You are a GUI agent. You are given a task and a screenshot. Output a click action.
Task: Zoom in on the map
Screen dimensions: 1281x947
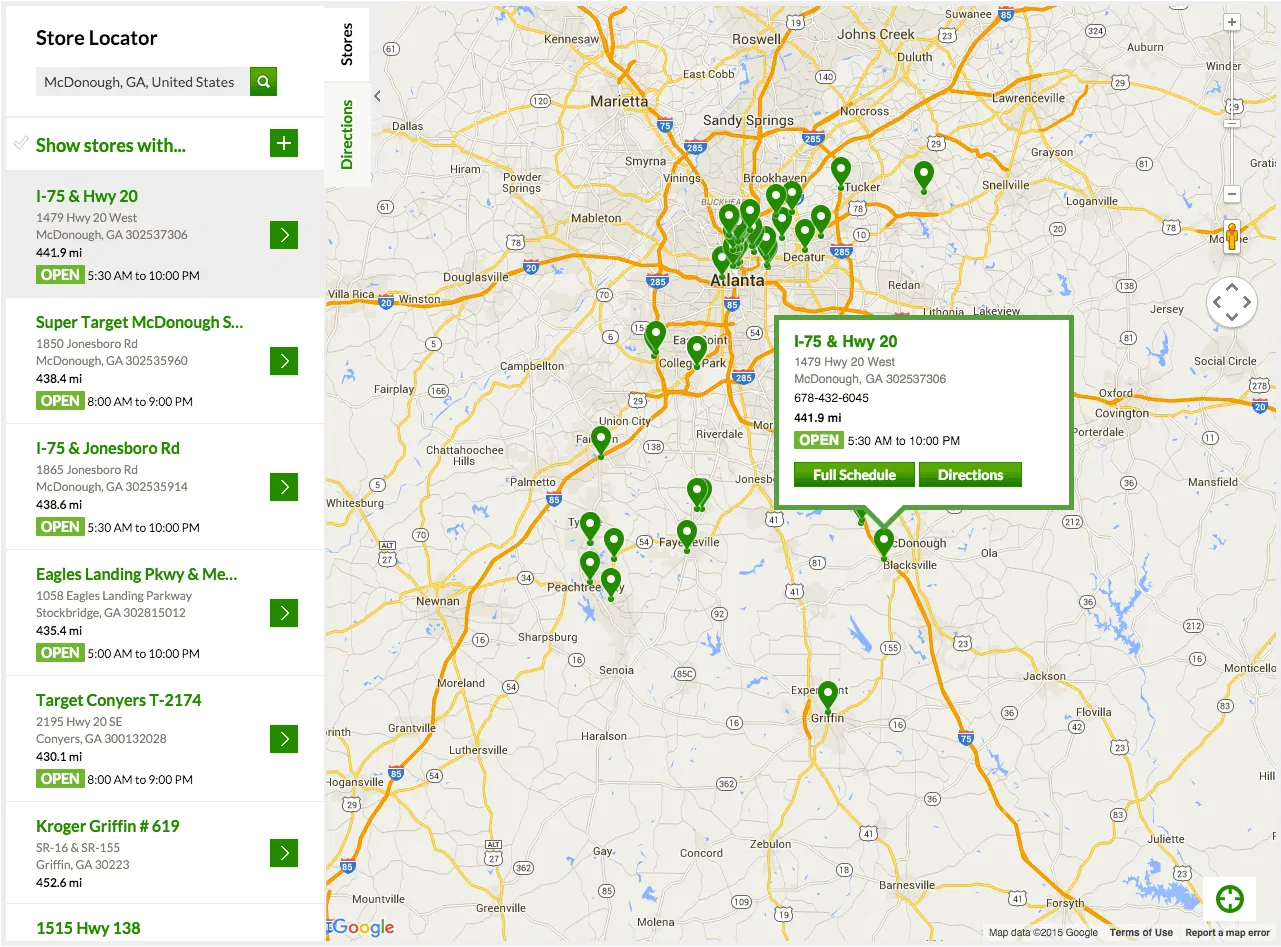1232,22
